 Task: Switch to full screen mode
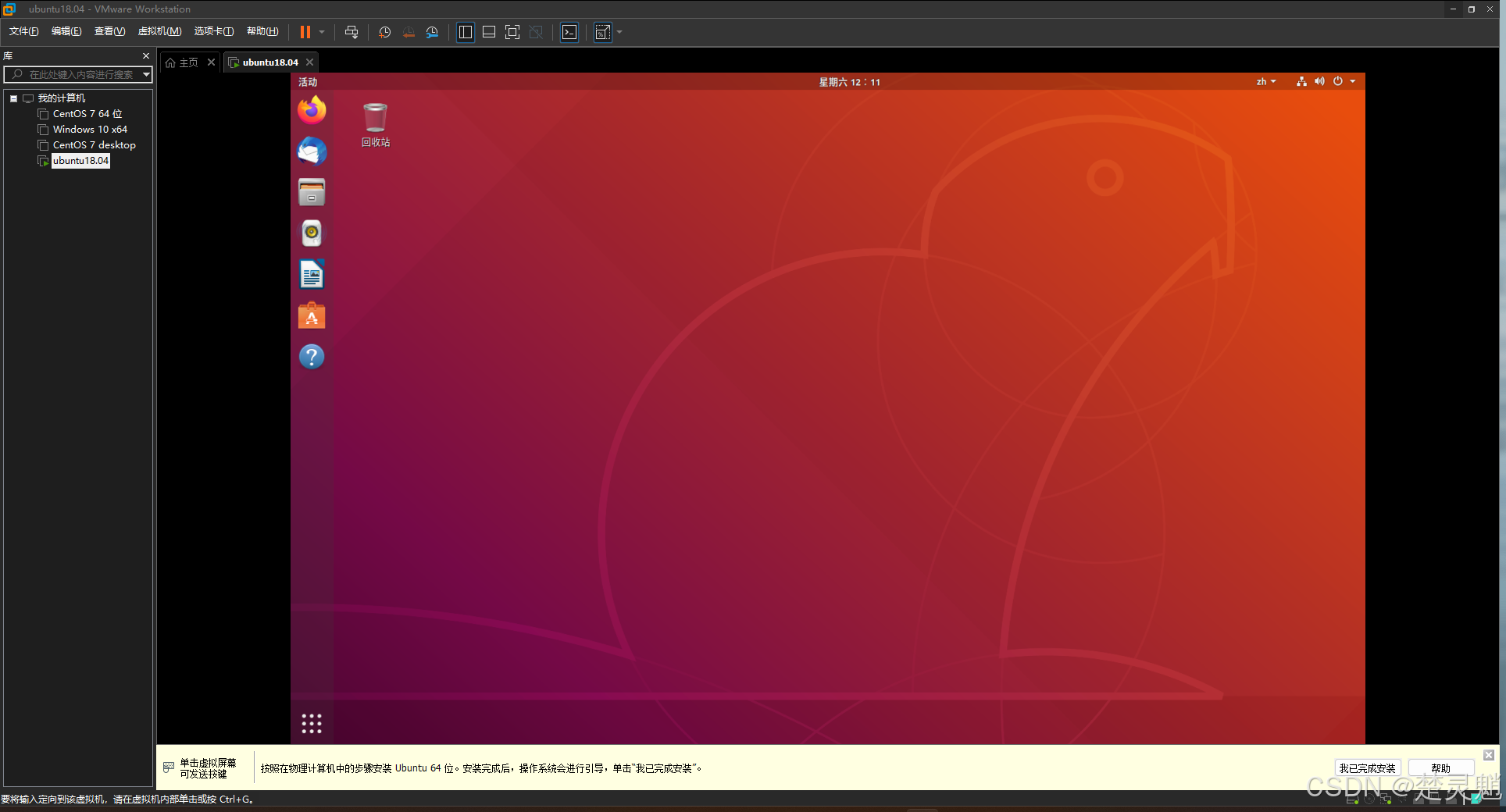(x=512, y=32)
